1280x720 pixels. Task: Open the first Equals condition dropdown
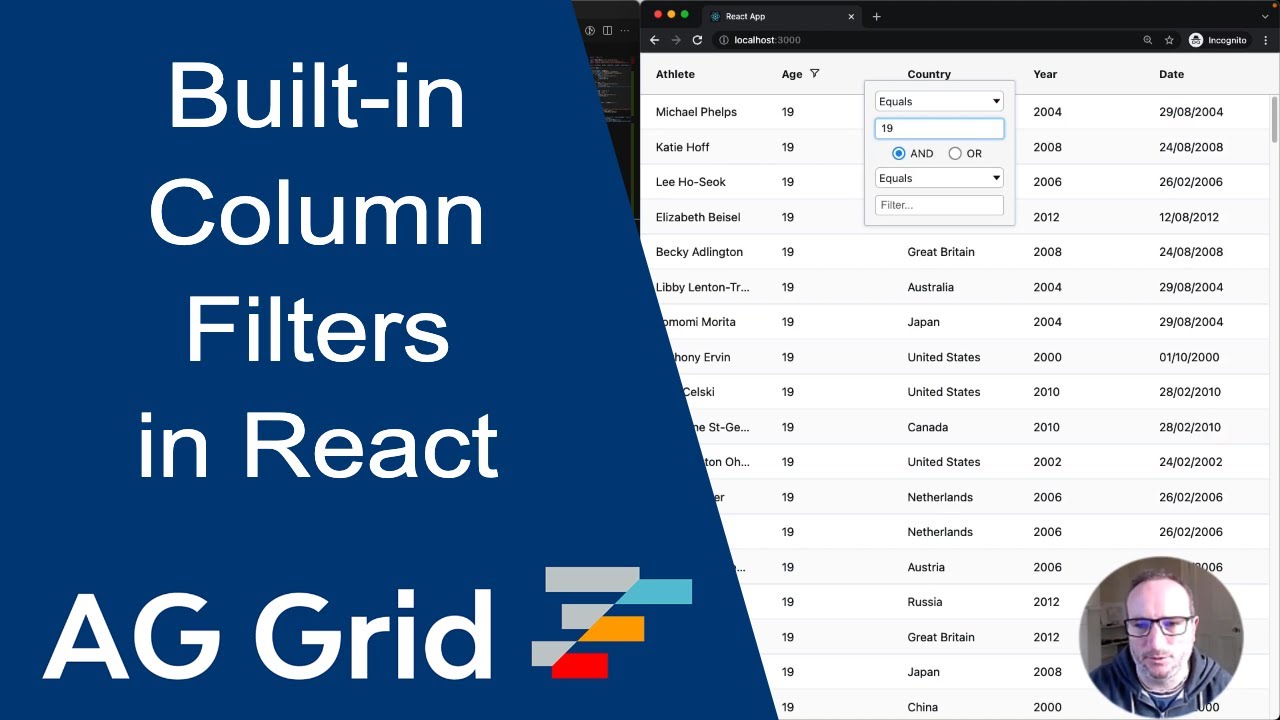pos(939,101)
